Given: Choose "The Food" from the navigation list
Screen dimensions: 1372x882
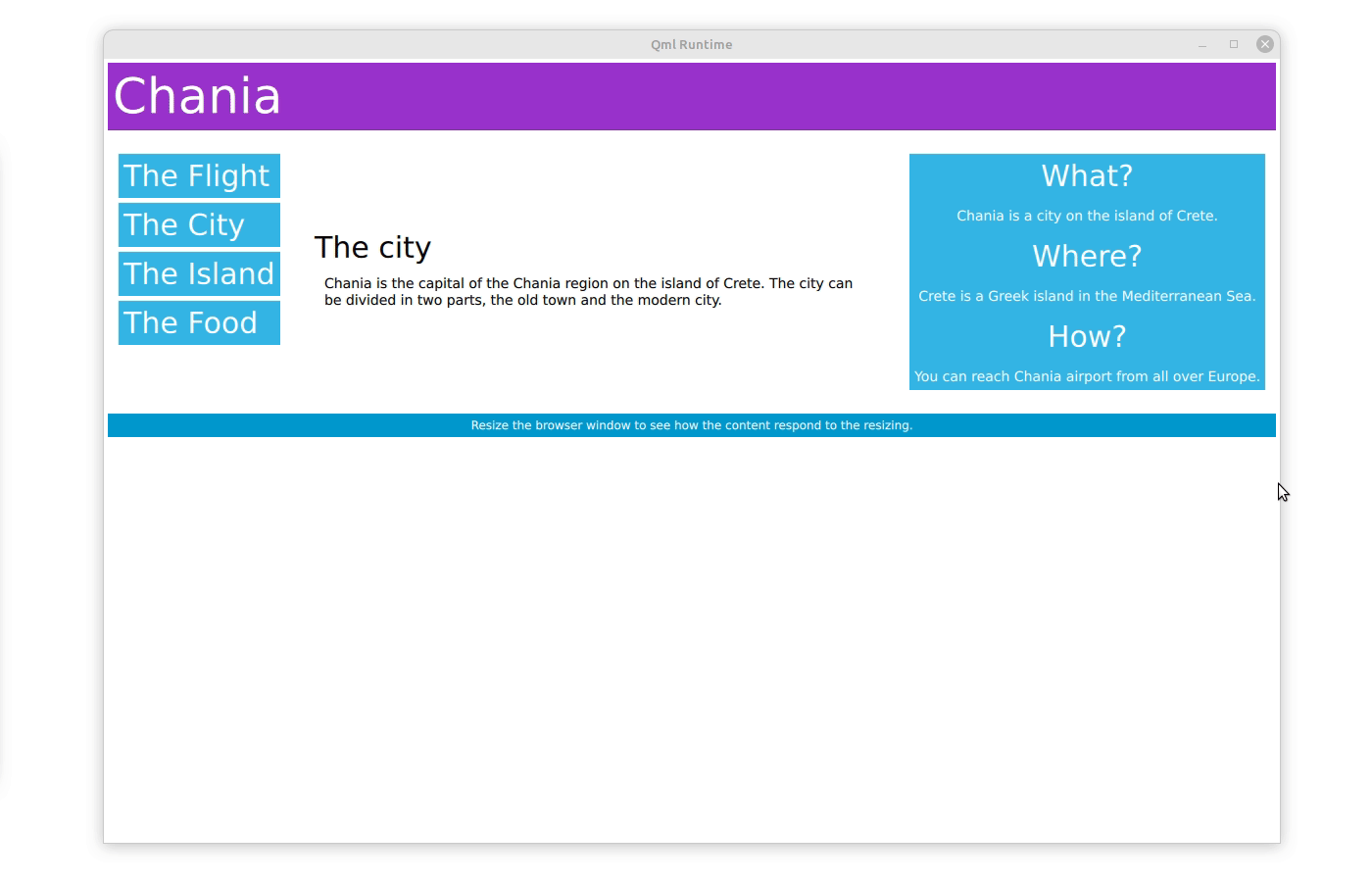Looking at the screenshot, I should pyautogui.click(x=198, y=322).
